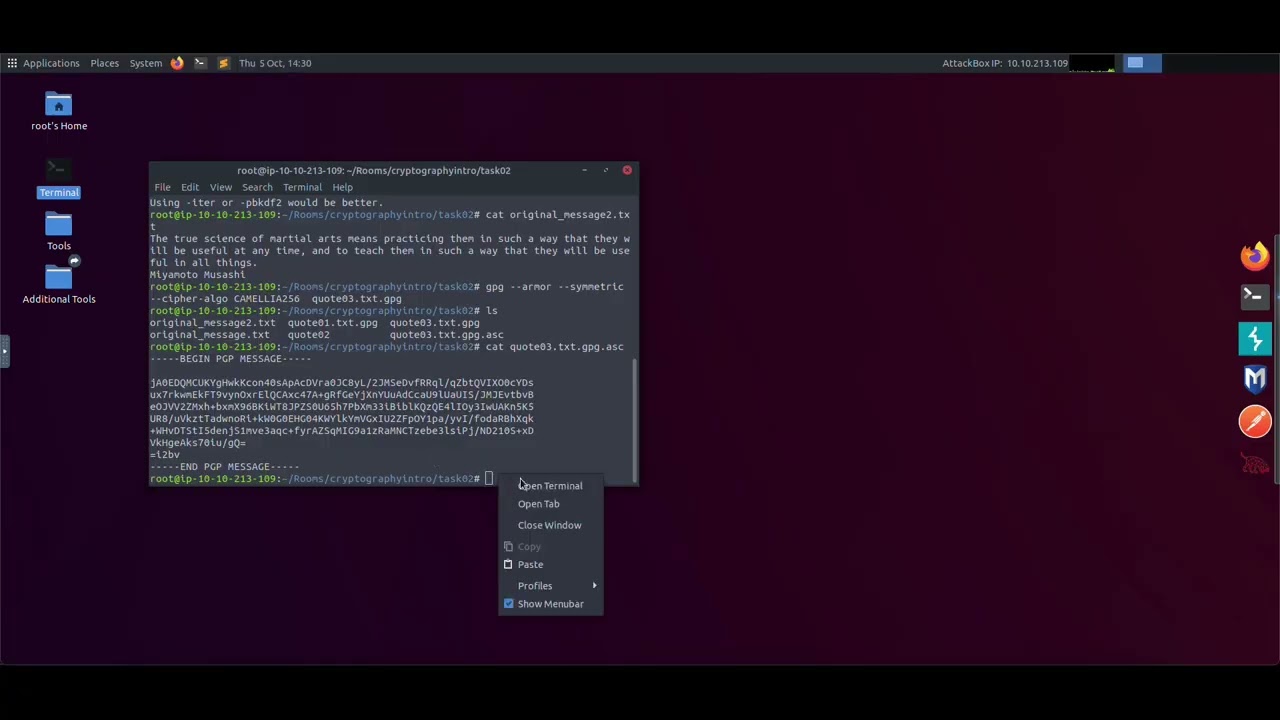
Task: Open Help menu in terminal window
Action: [x=342, y=187]
